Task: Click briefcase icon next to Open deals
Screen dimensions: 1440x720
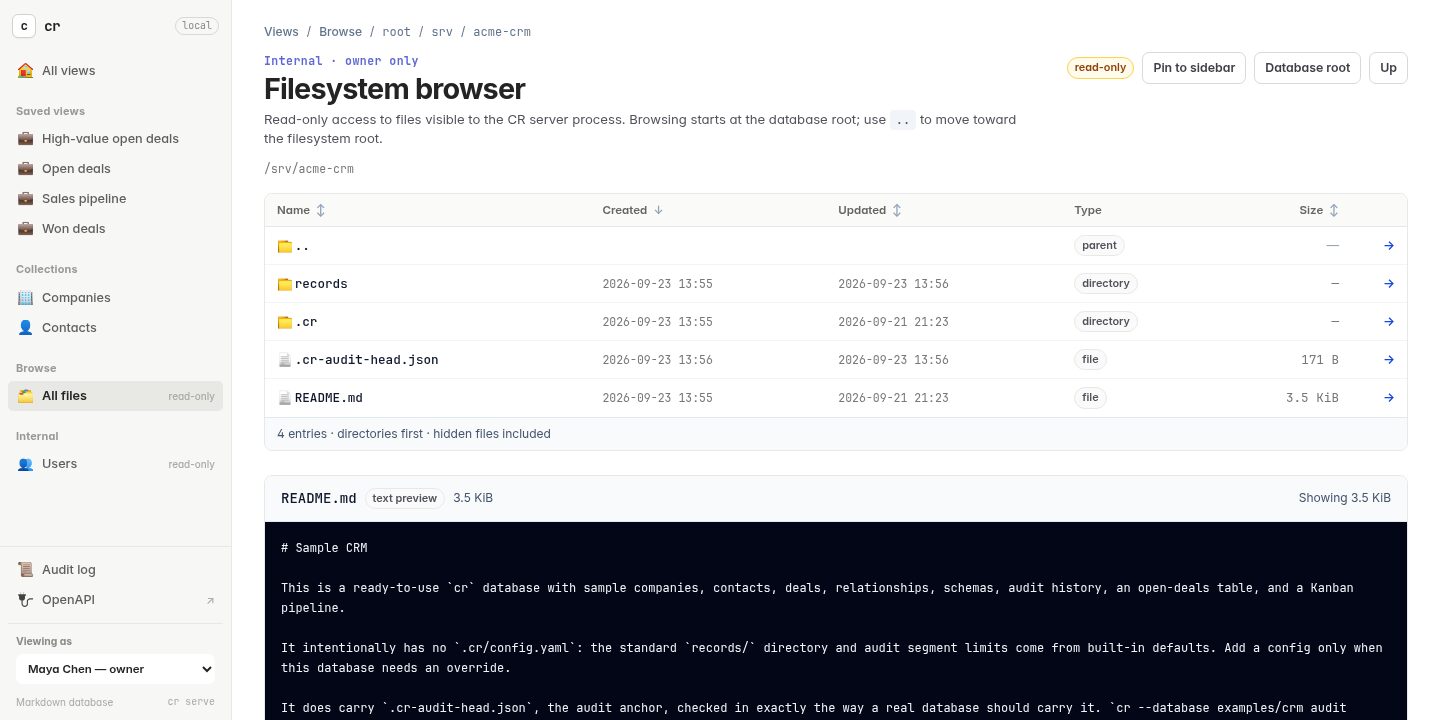Action: coord(26,169)
